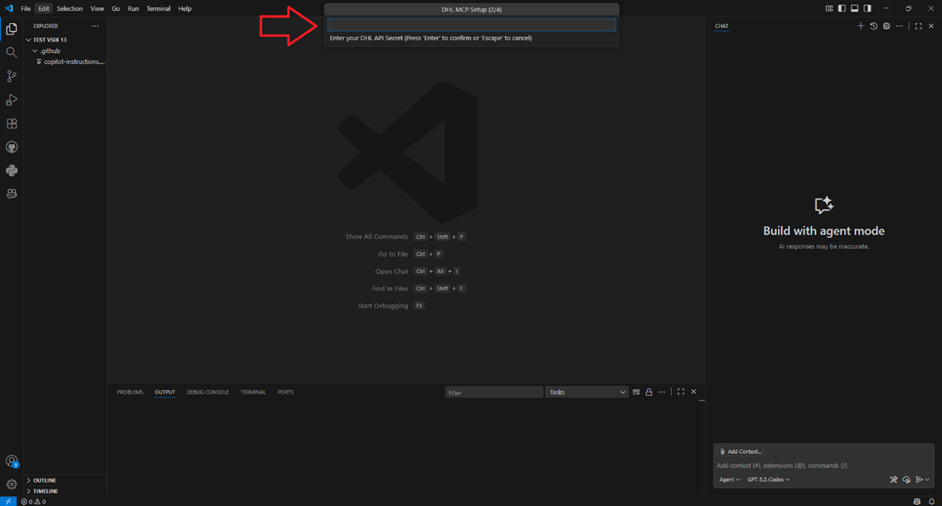Image resolution: width=942 pixels, height=506 pixels.
Task: Show chat history via clock icon
Action: pyautogui.click(x=873, y=26)
